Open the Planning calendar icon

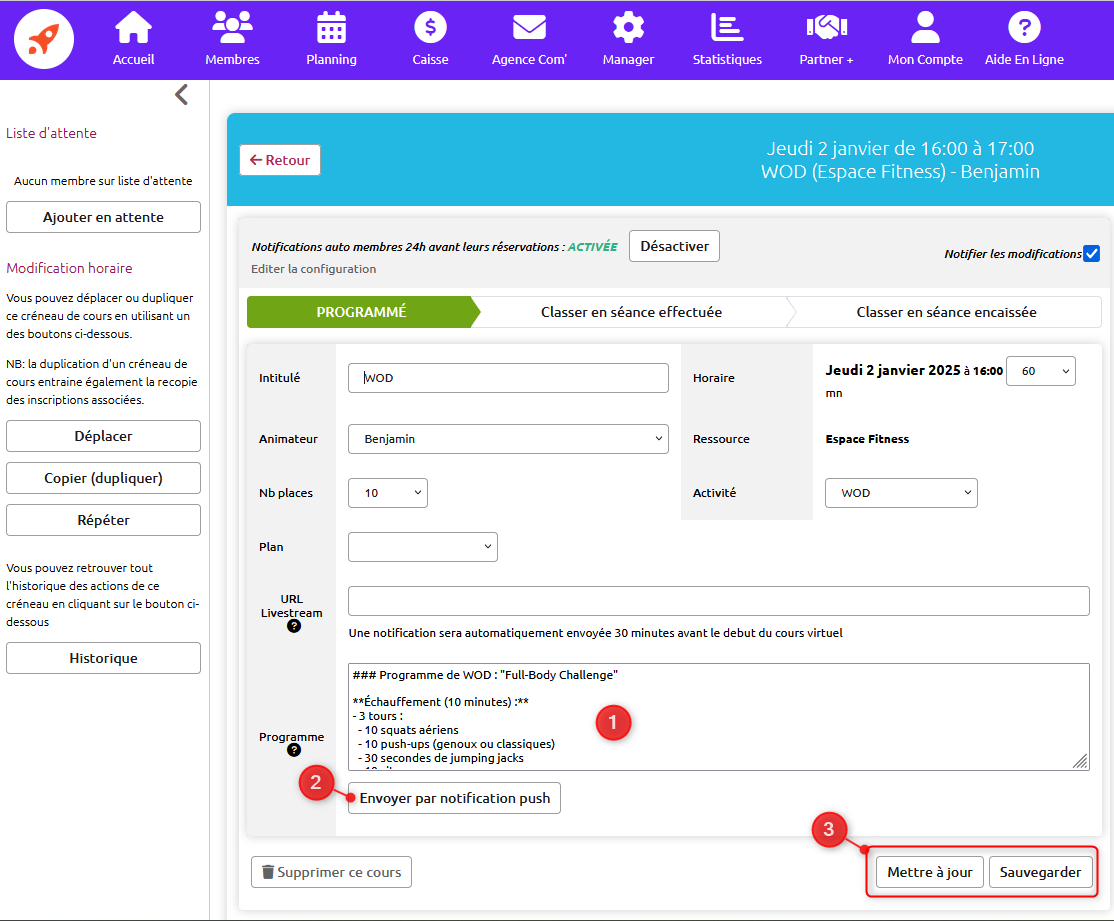click(x=331, y=28)
